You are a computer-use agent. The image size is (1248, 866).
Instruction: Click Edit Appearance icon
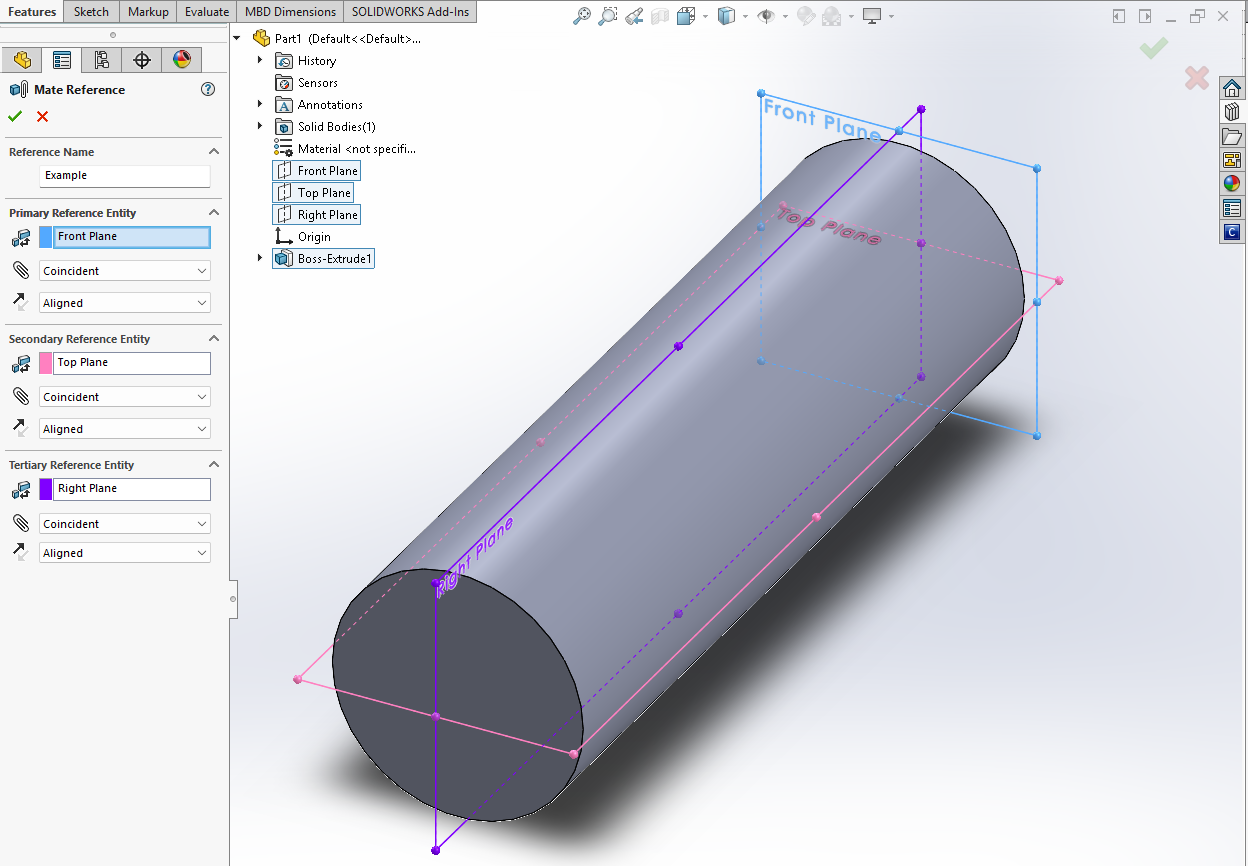tap(806, 16)
